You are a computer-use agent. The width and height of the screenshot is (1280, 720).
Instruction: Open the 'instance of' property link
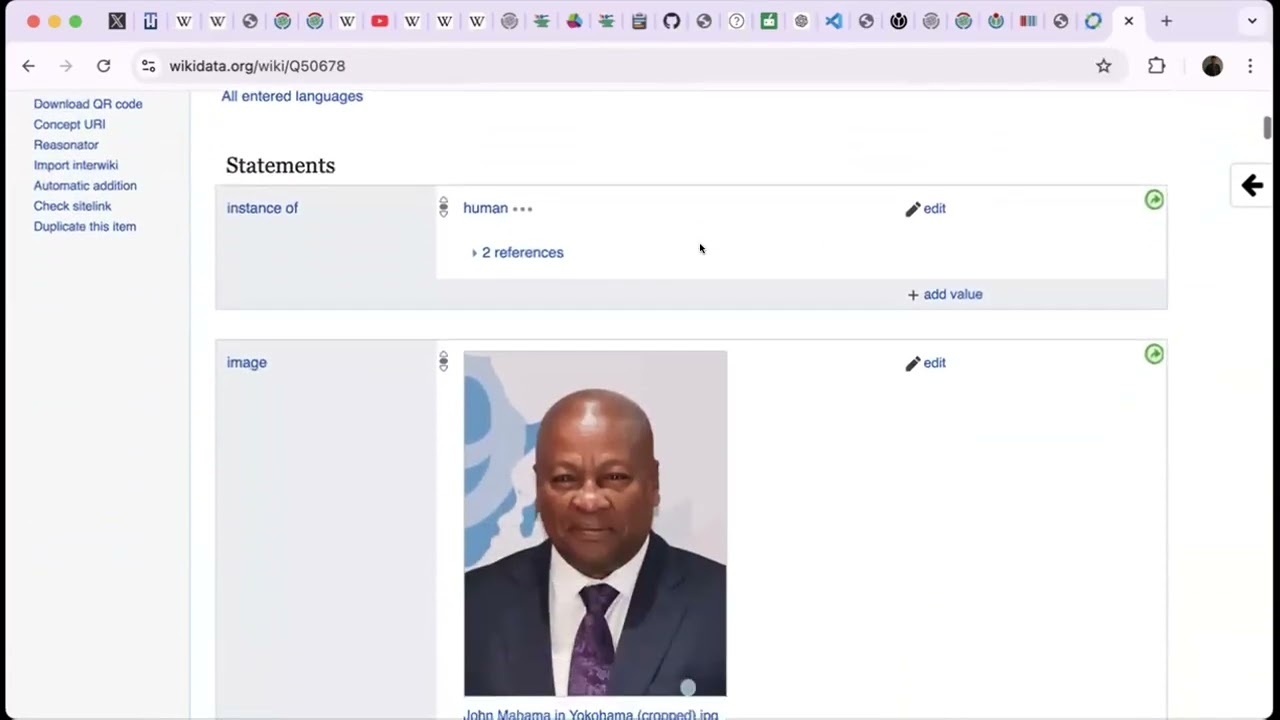262,208
